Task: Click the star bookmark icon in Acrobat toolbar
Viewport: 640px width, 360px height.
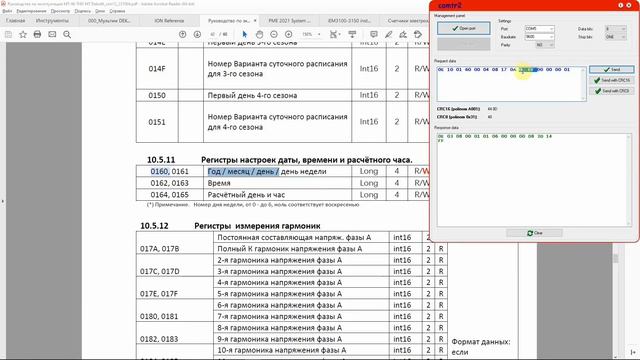Action: 23,35
